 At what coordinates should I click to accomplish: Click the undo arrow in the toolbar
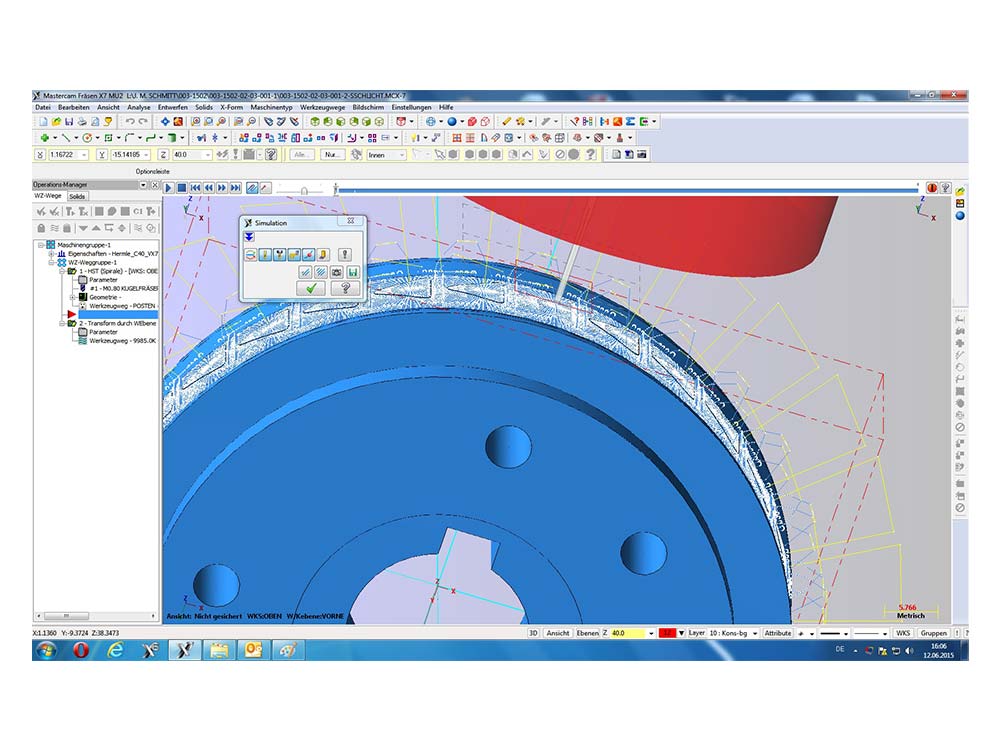130,122
